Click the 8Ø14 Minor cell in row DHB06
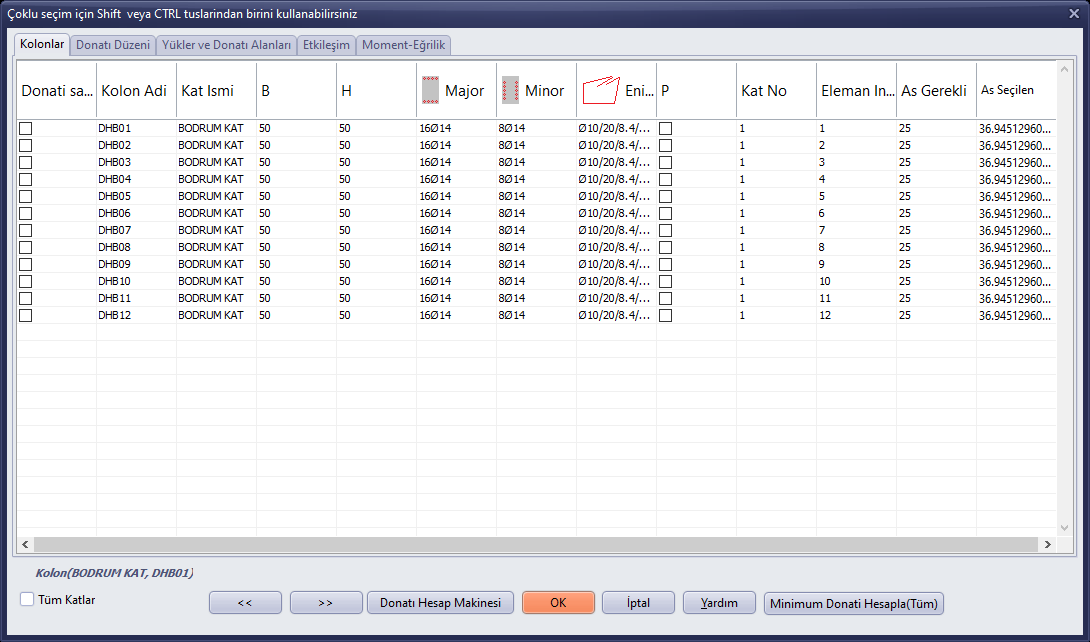Image resolution: width=1090 pixels, height=642 pixels. [x=536, y=213]
